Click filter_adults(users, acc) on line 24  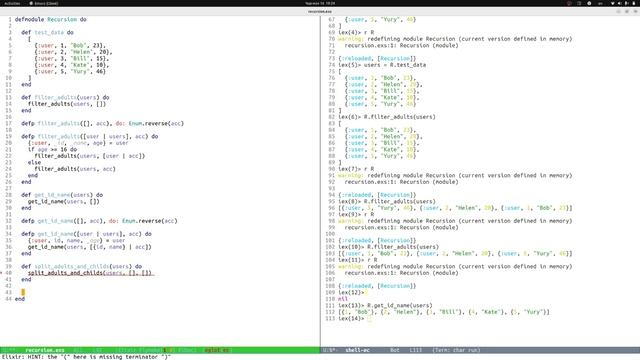point(75,169)
